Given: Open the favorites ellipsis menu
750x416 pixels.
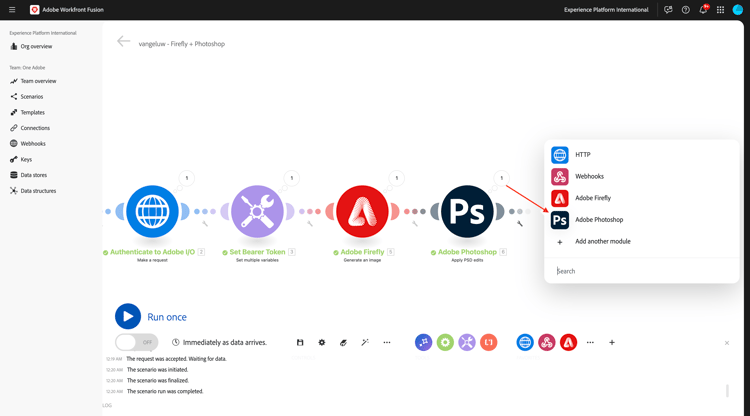Looking at the screenshot, I should [590, 342].
